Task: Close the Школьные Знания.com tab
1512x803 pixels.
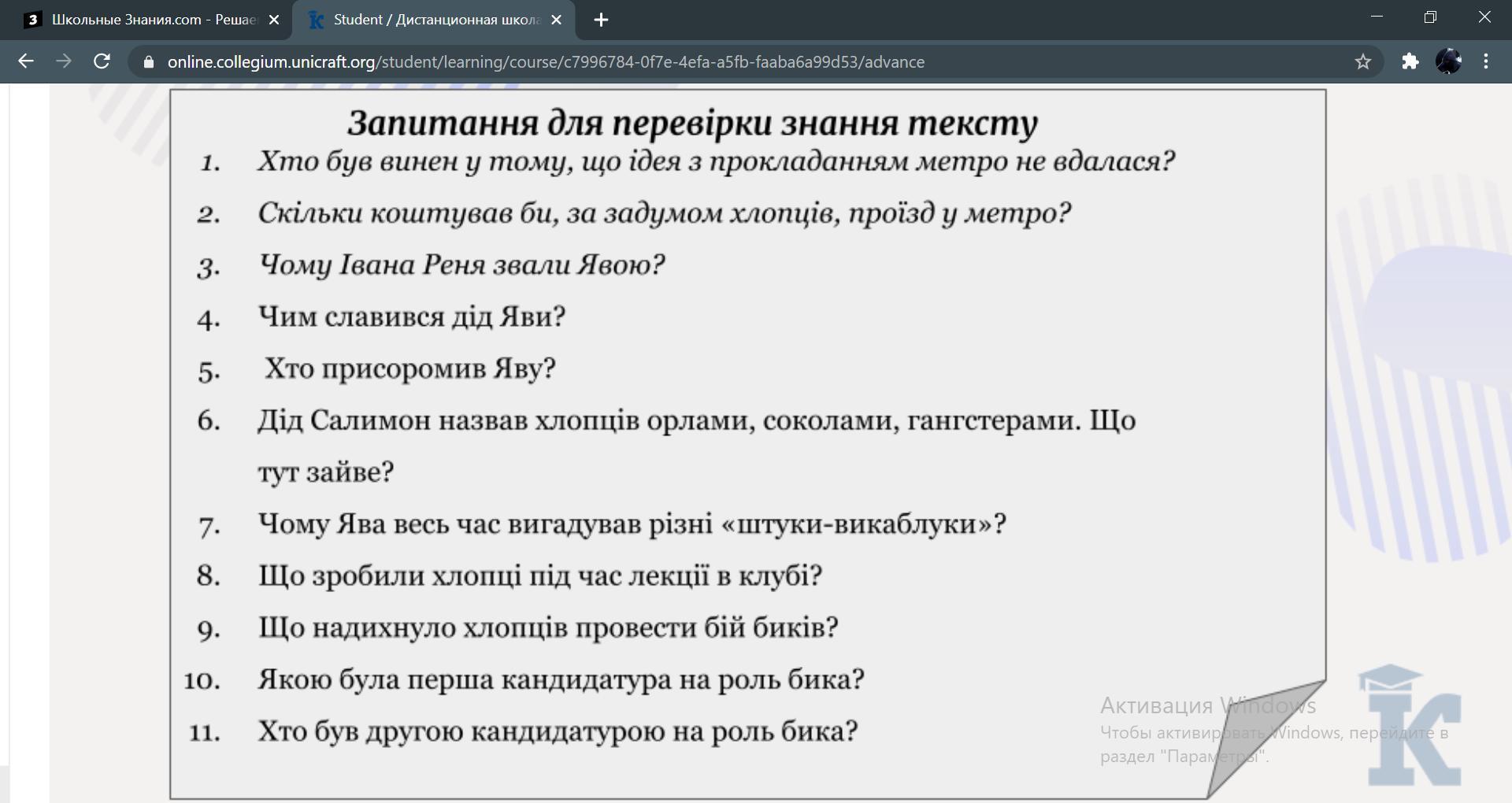Action: [x=274, y=20]
